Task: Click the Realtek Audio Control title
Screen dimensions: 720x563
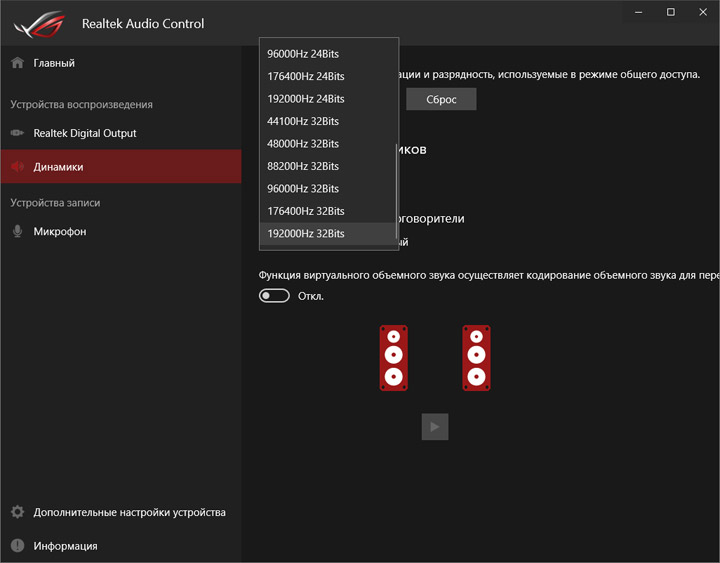Action: point(143,24)
